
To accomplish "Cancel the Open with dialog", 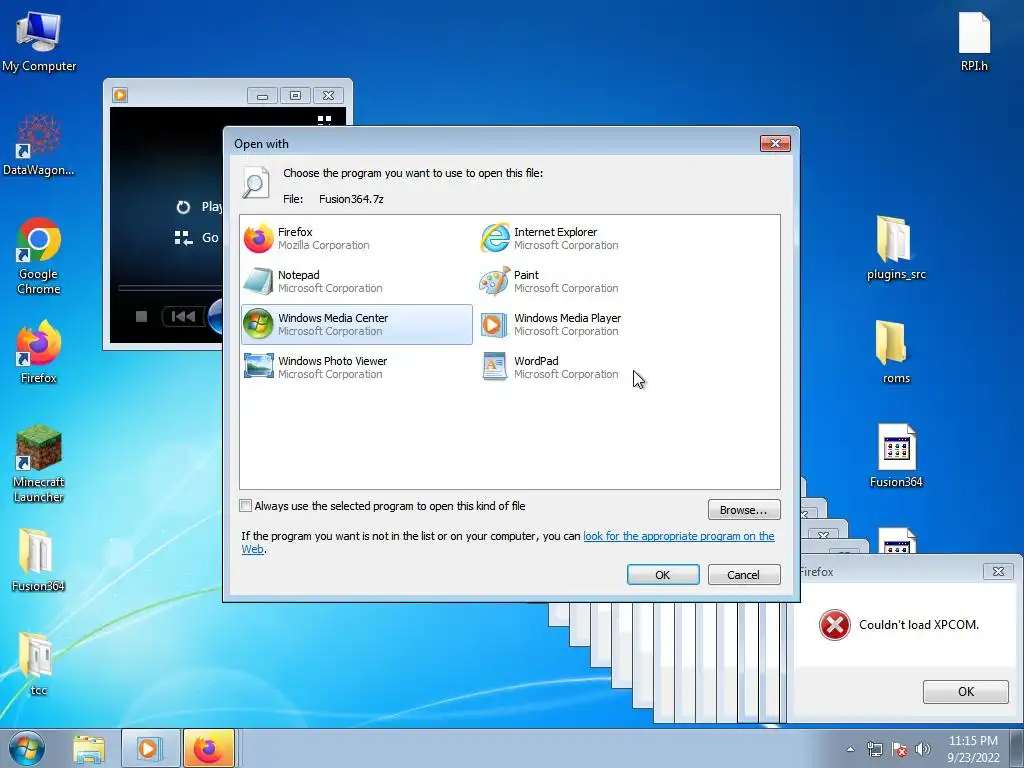I will point(744,575).
